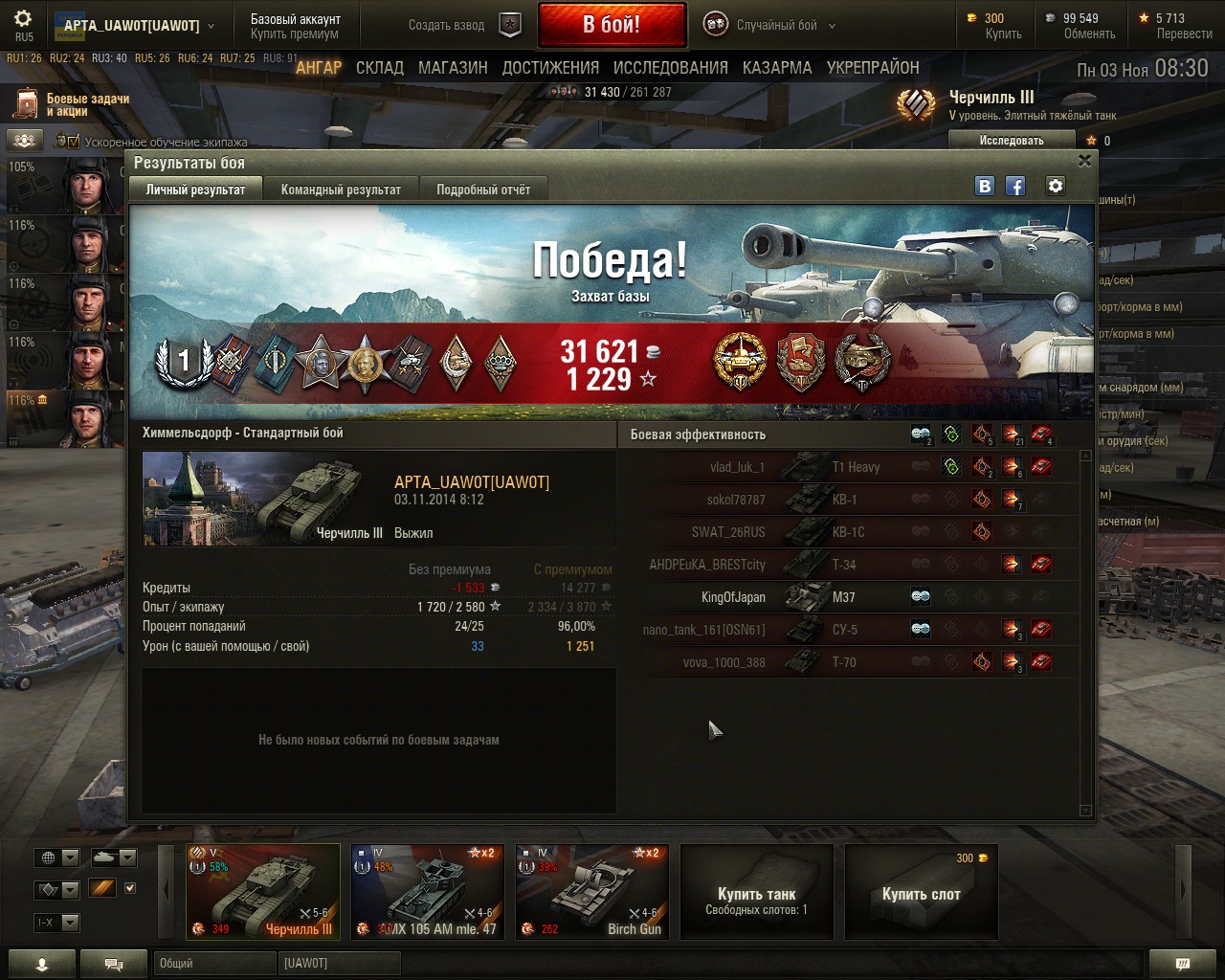Click Исследовать button for Черчилль III
The image size is (1225, 980).
pos(1012,141)
